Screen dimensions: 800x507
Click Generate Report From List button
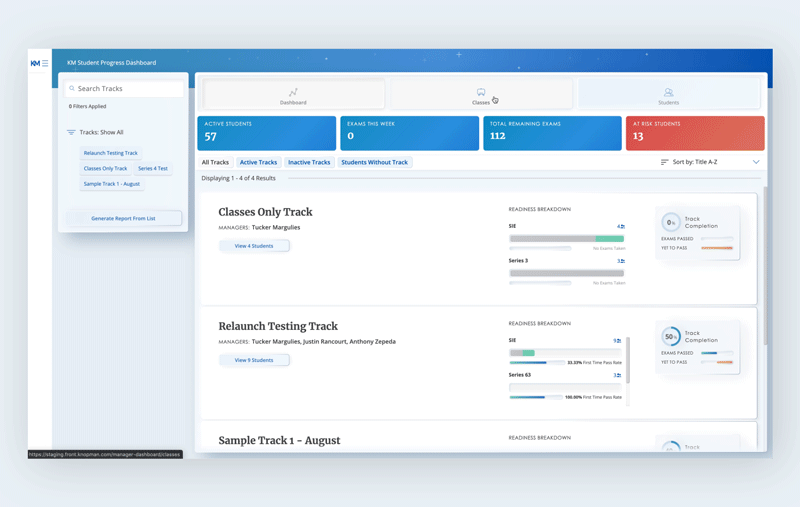point(123,218)
